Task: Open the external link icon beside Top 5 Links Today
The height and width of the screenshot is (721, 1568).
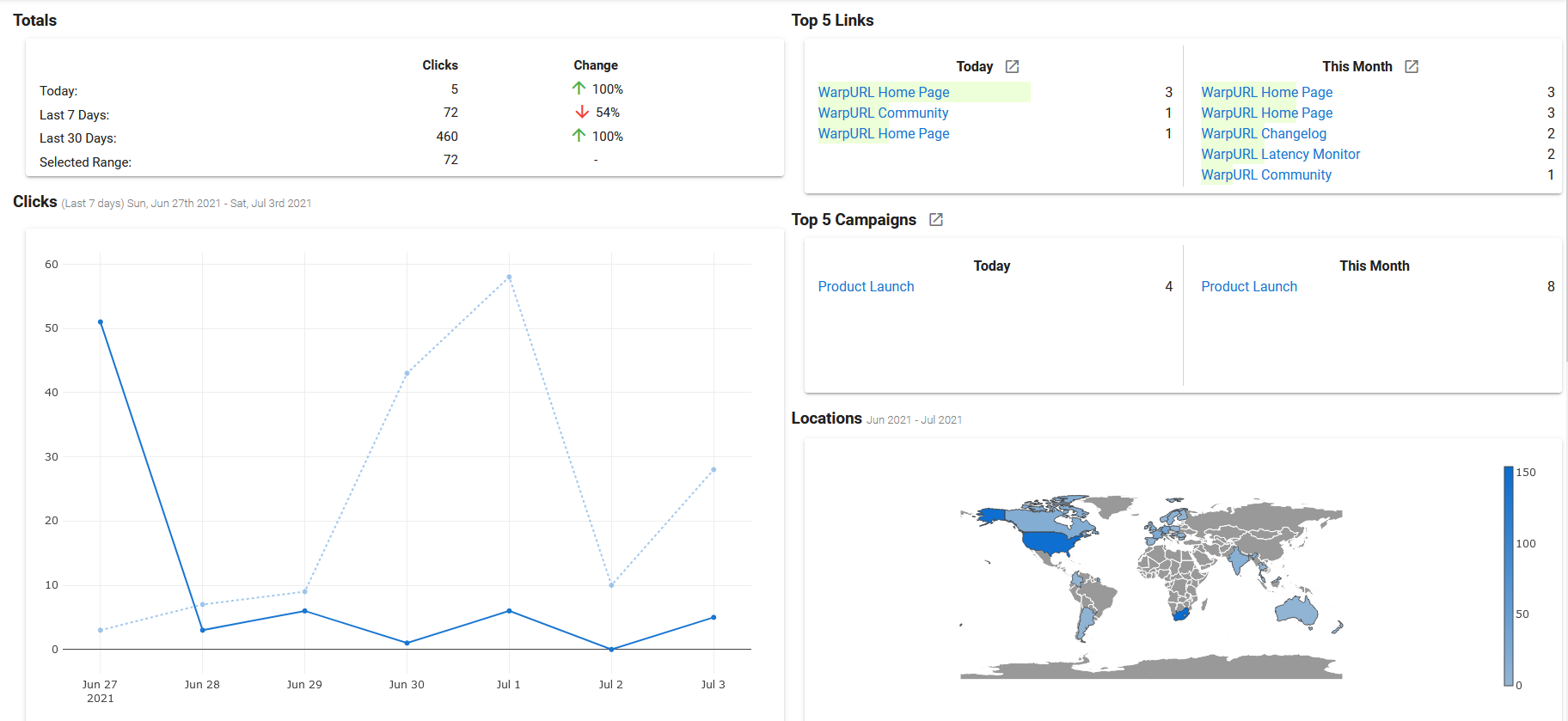Action: (x=1012, y=66)
